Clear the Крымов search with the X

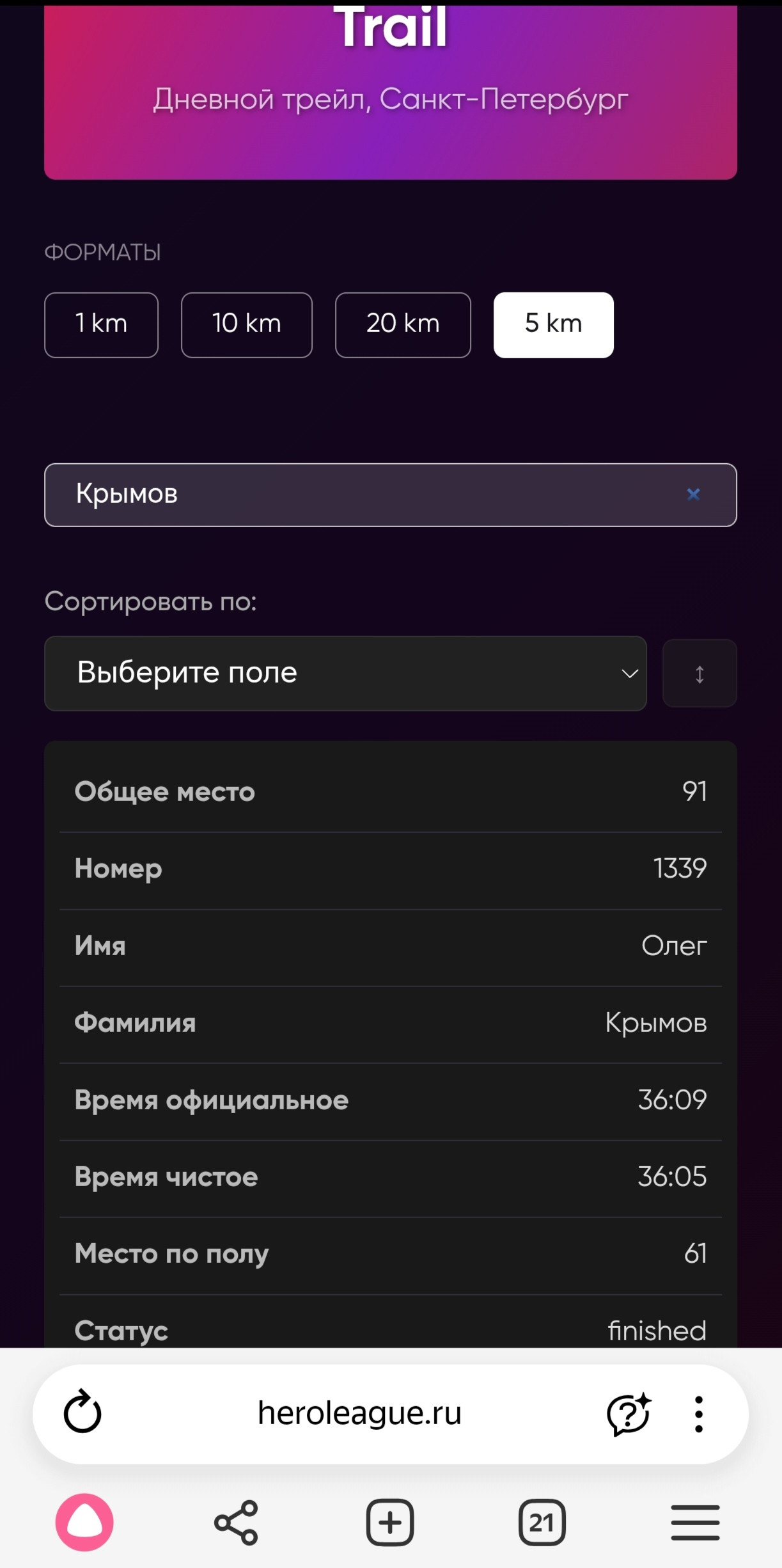click(693, 494)
